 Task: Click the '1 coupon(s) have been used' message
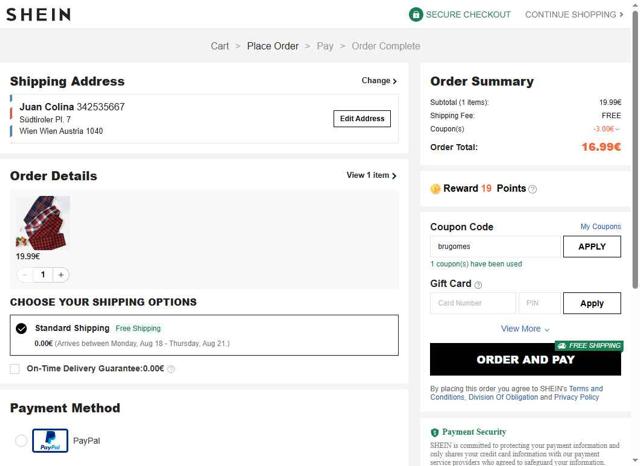click(476, 264)
